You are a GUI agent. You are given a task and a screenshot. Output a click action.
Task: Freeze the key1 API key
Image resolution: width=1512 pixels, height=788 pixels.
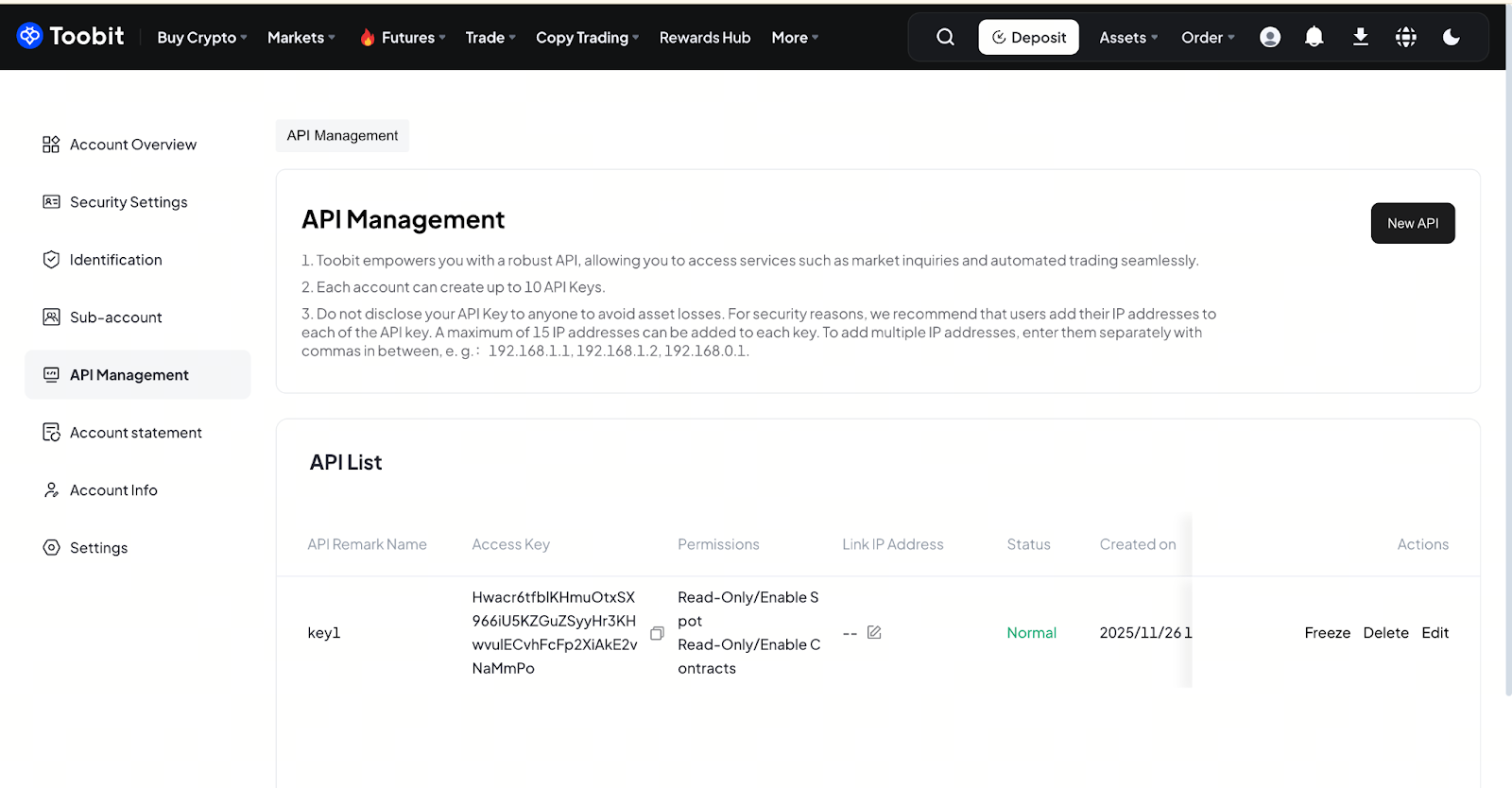(x=1327, y=633)
